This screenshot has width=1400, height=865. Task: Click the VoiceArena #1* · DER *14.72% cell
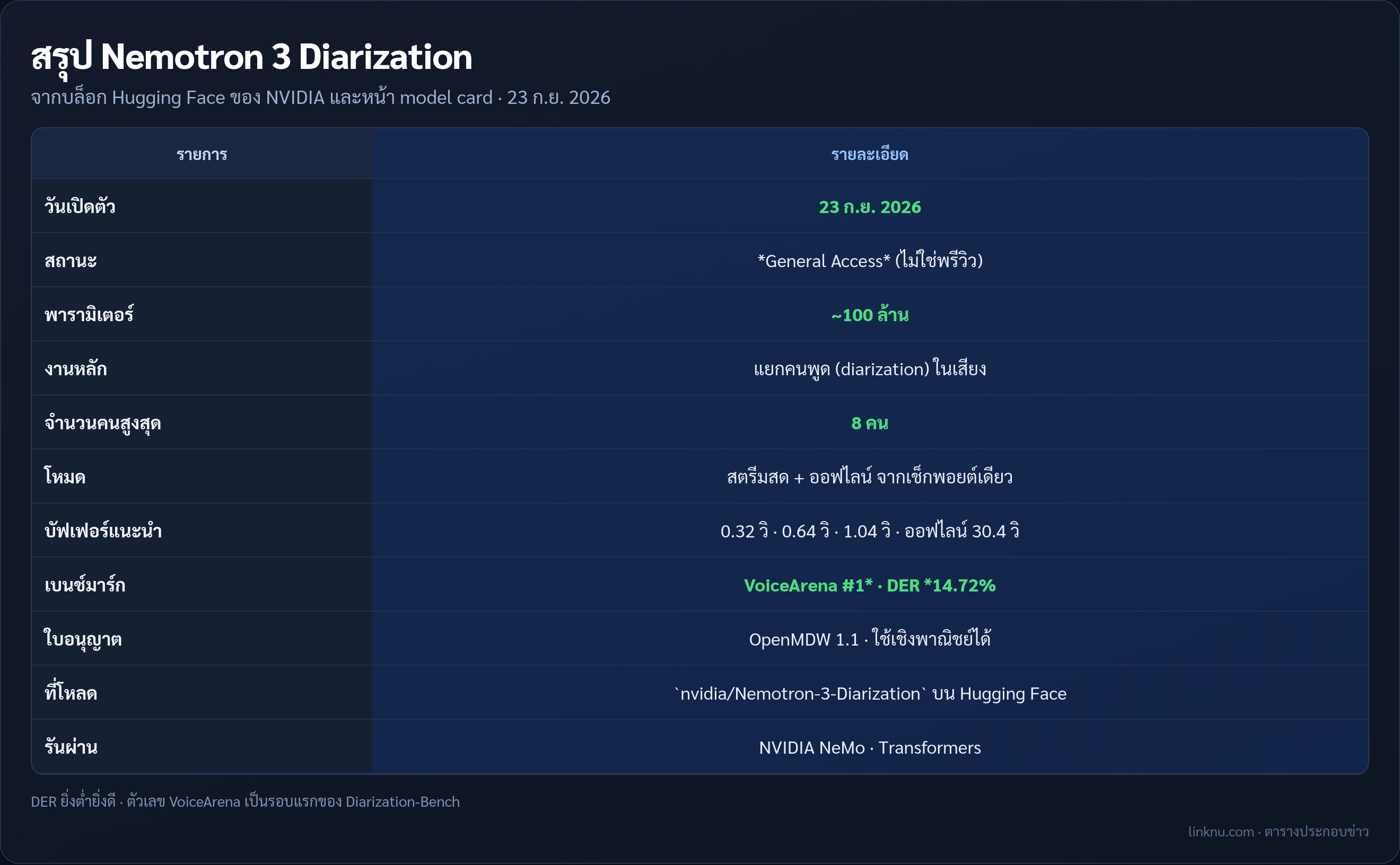(869, 585)
